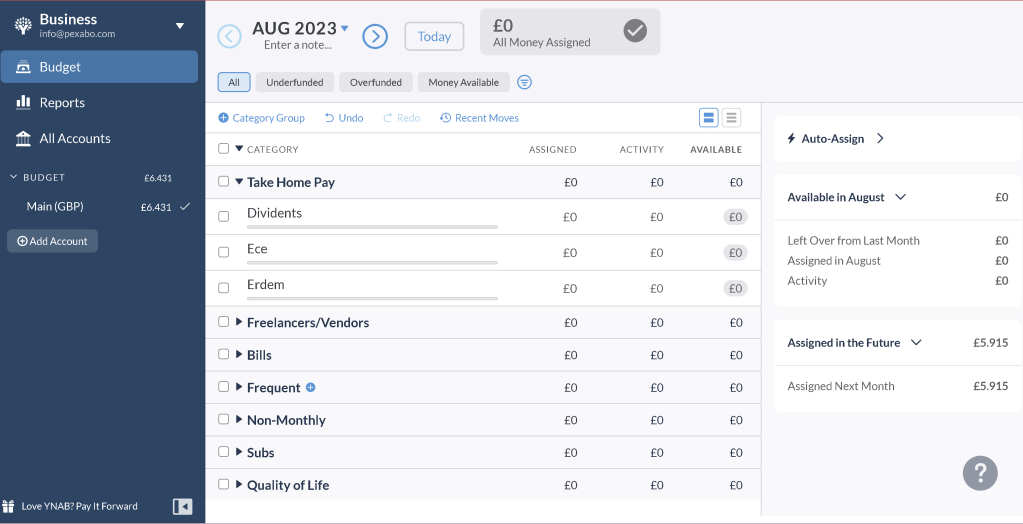Open Recent Moves
The image size is (1023, 524).
pos(480,118)
